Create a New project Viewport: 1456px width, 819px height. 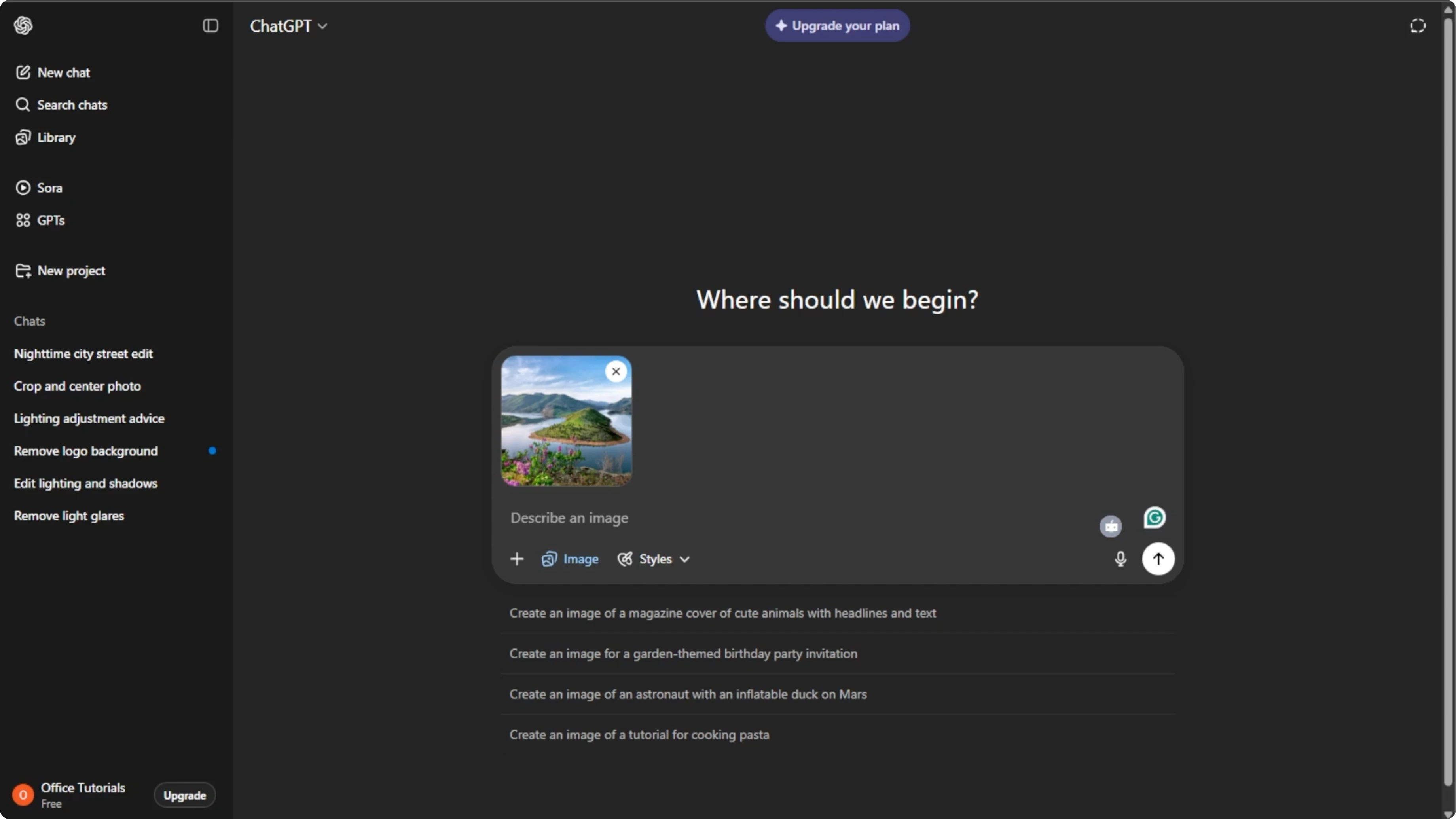[60, 271]
